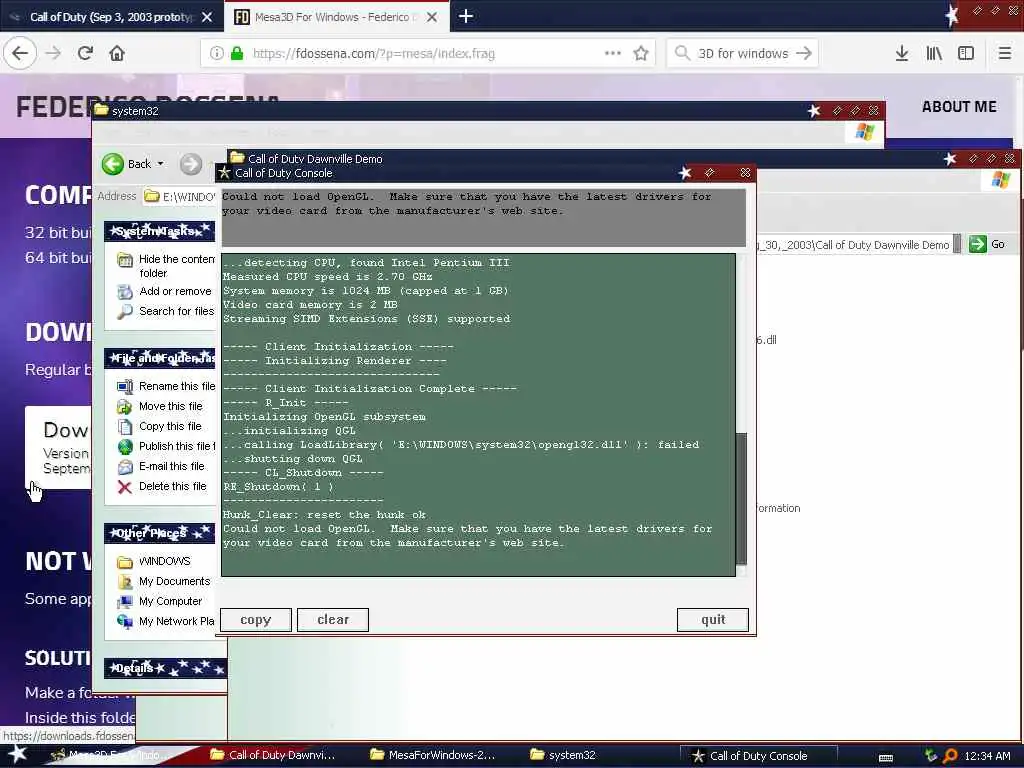Open Back history dropdown arrow in system32
The height and width of the screenshot is (768, 1024).
[161, 163]
